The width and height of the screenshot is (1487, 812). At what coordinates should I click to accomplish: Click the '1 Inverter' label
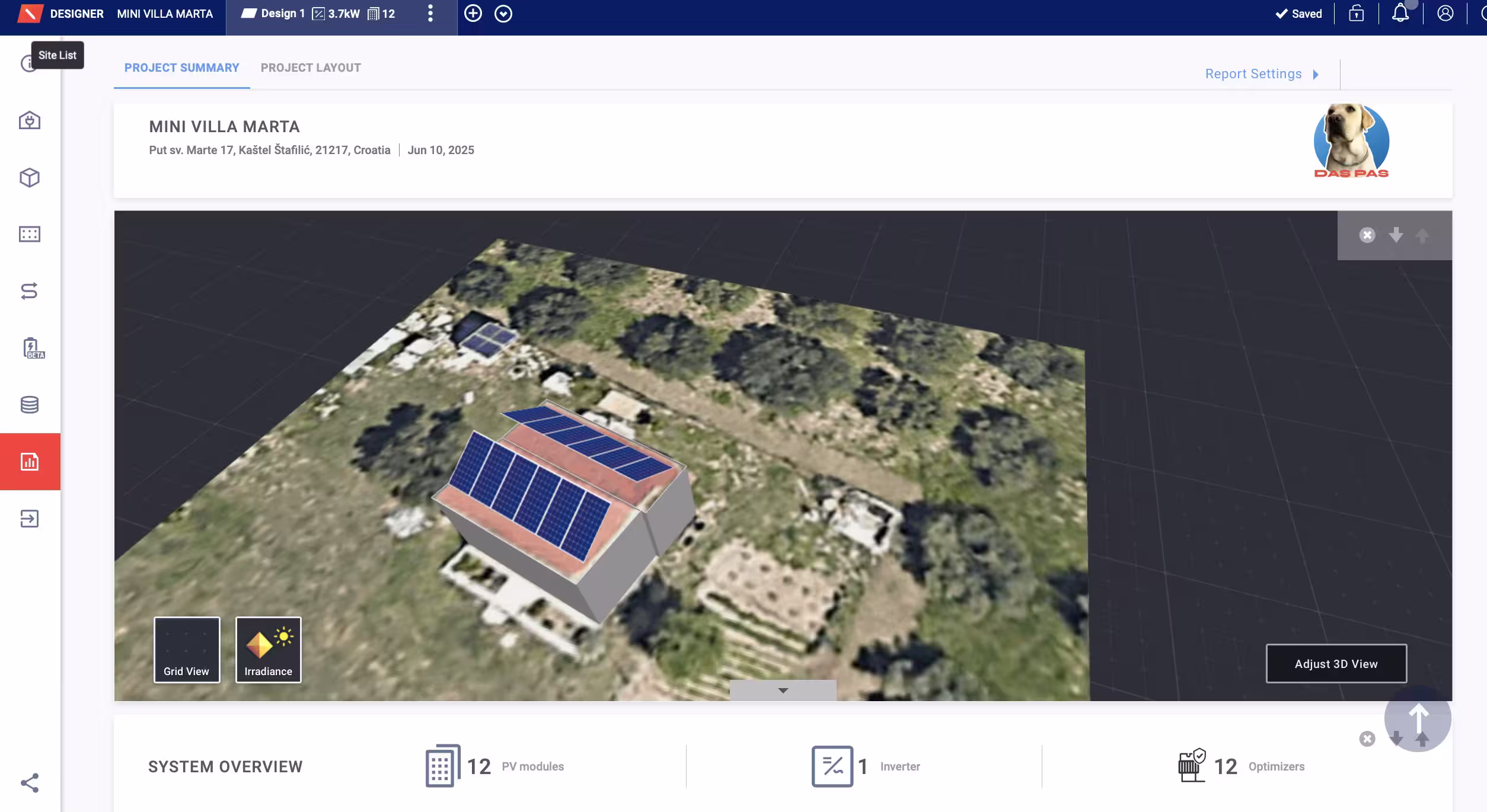click(889, 766)
